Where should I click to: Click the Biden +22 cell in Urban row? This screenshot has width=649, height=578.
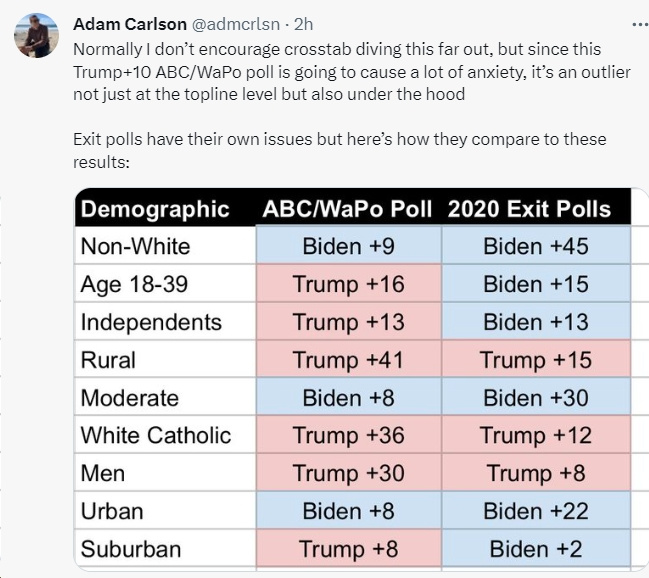click(x=535, y=511)
